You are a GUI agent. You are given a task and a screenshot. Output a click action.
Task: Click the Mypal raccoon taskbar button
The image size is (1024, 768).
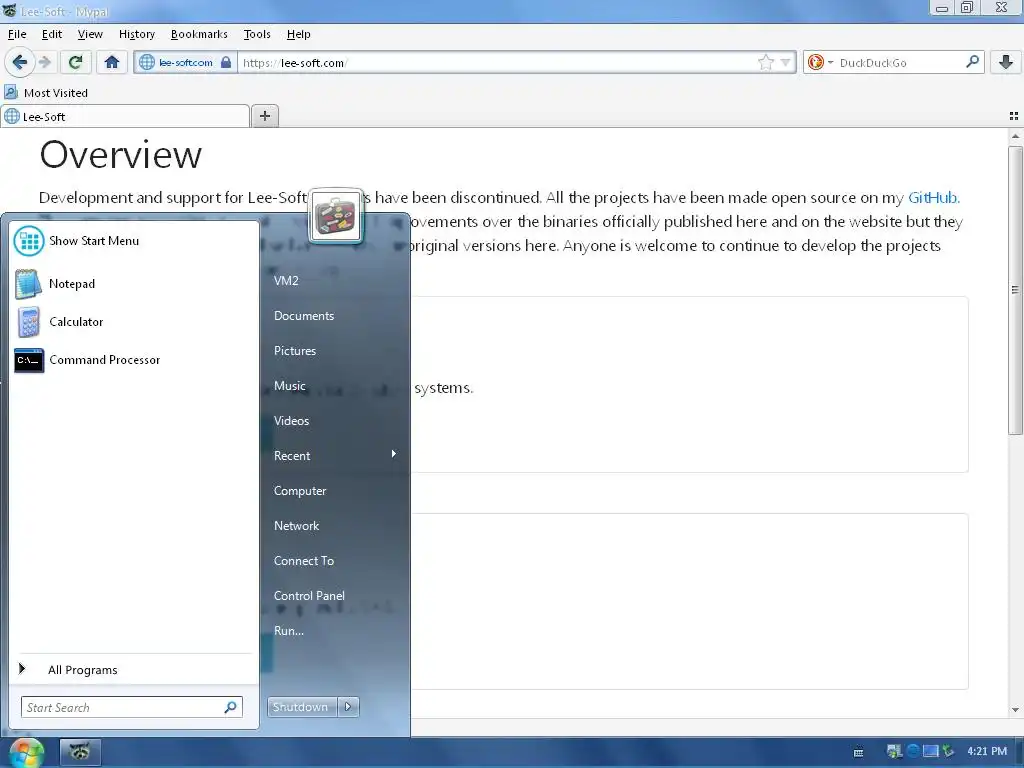[x=80, y=752]
